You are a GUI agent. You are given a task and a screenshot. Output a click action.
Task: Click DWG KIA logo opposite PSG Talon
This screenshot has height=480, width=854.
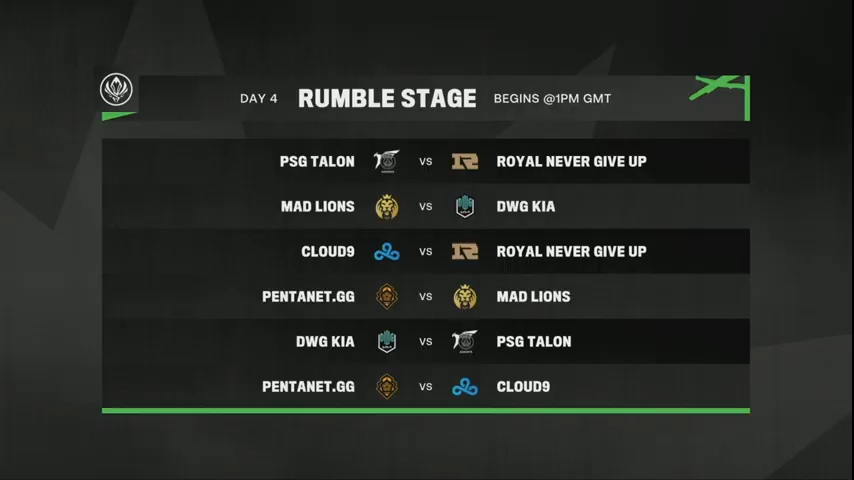click(x=386, y=341)
